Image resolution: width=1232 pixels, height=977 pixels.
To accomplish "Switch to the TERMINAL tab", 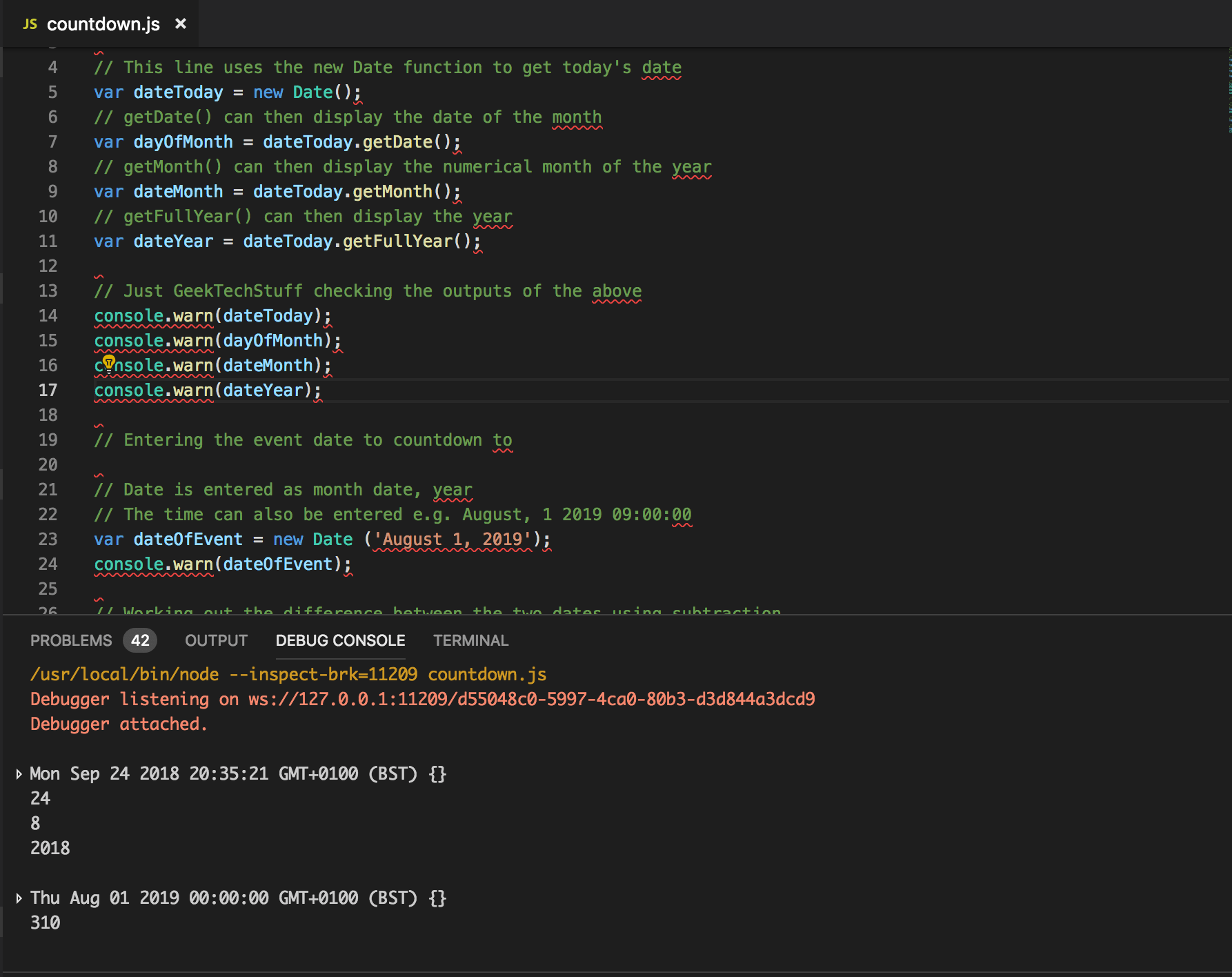I will point(470,640).
